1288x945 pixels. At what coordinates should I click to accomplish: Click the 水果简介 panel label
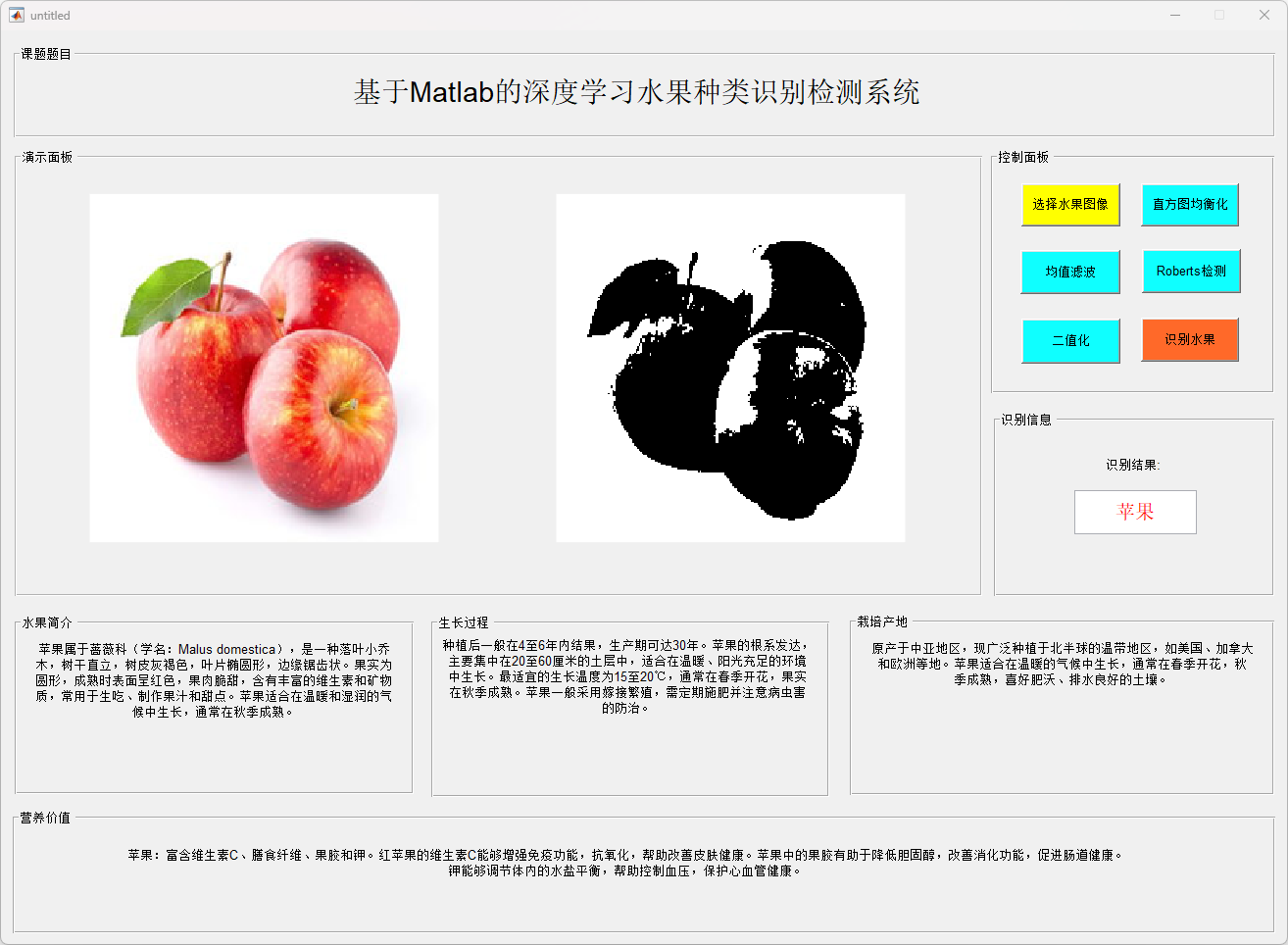tap(47, 622)
